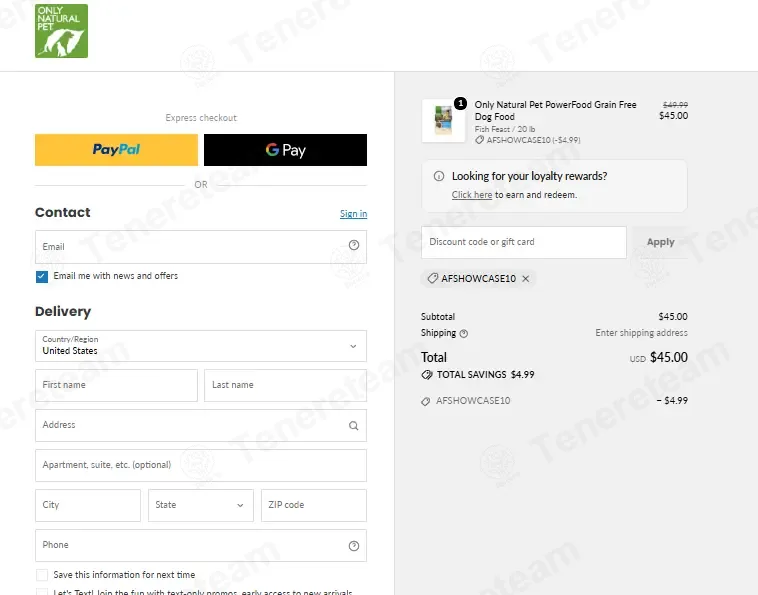
Task: Click the Total Savings tag icon
Action: coord(427,375)
